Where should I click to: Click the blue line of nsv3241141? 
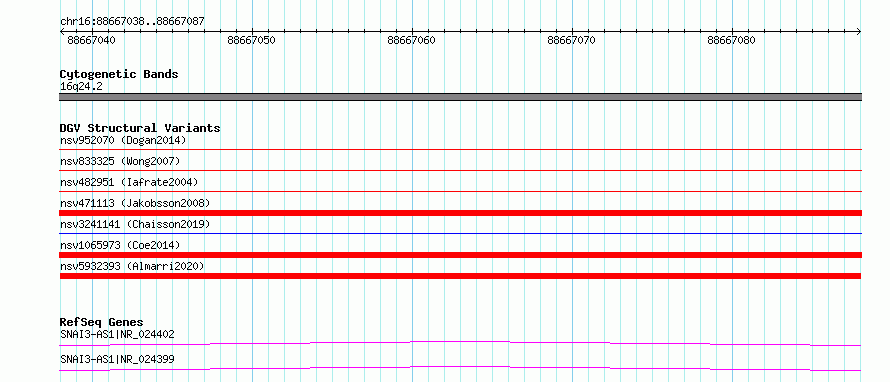[x=460, y=233]
